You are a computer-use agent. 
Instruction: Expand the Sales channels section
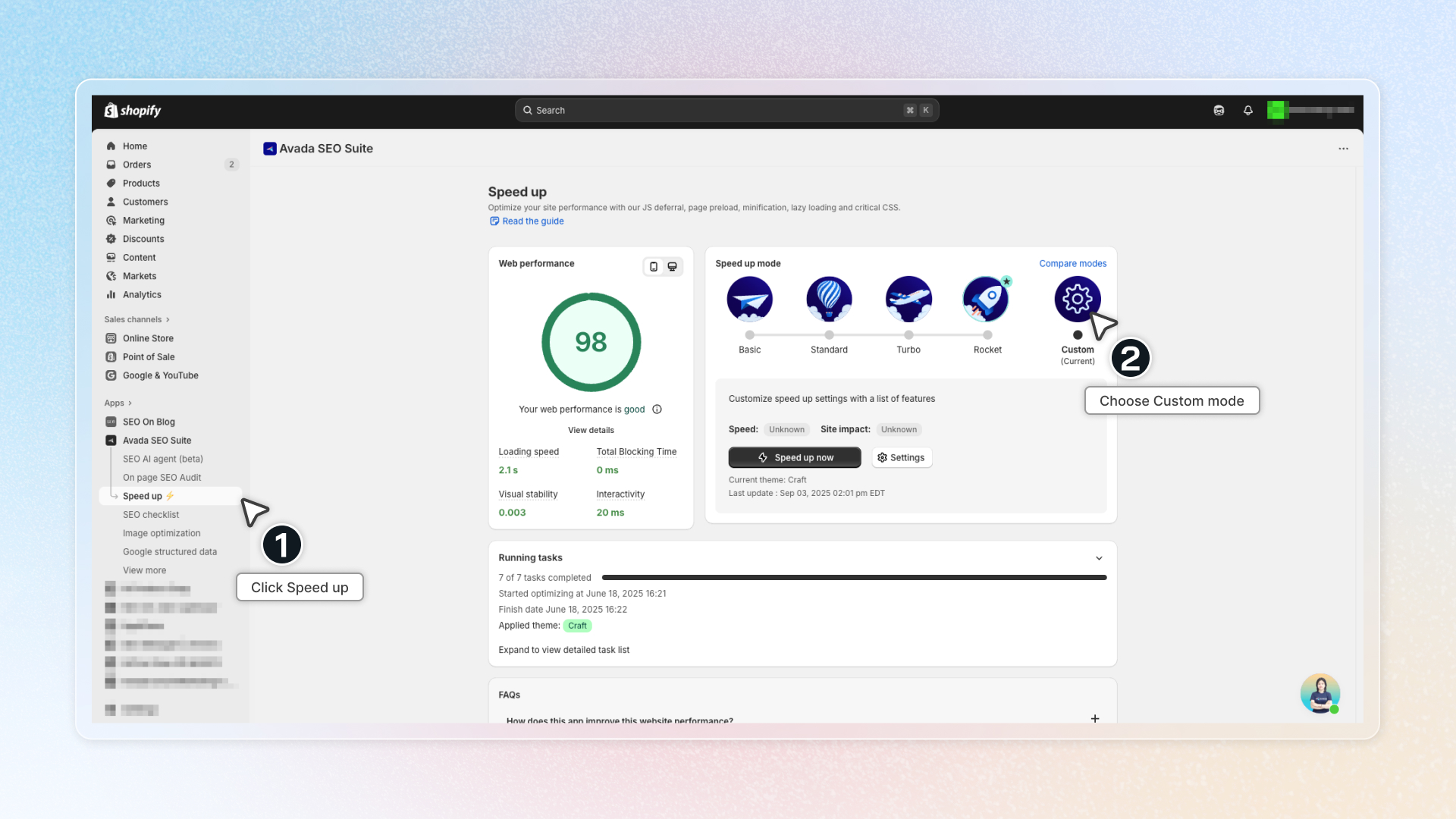(137, 319)
